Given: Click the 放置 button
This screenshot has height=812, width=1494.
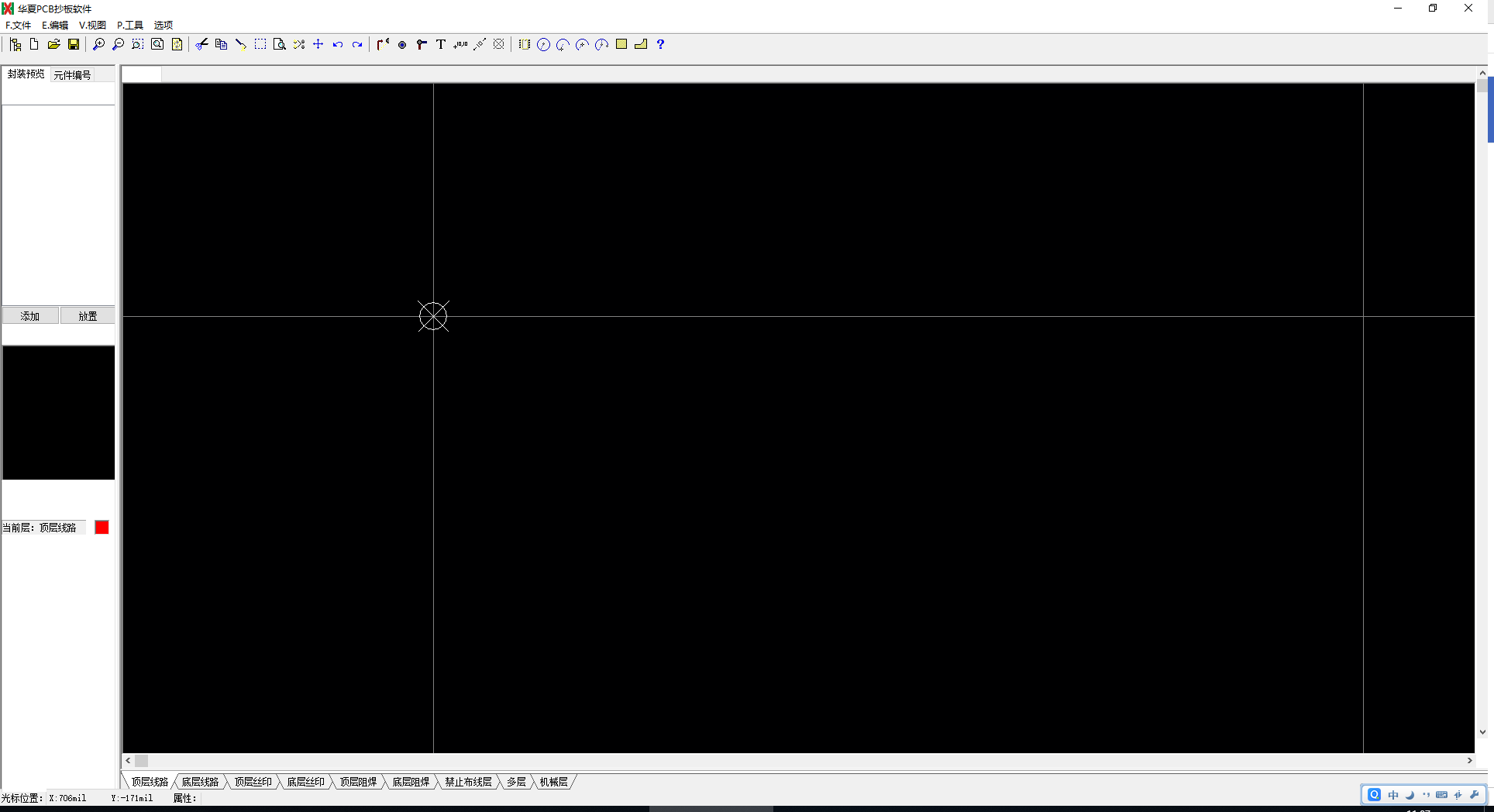Looking at the screenshot, I should tap(88, 316).
